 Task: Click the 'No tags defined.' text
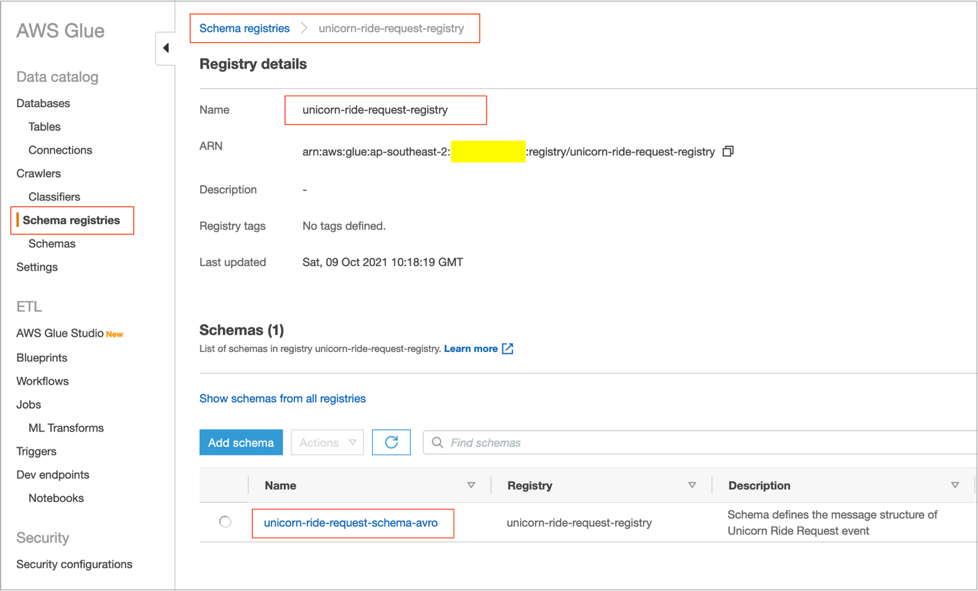(x=344, y=226)
